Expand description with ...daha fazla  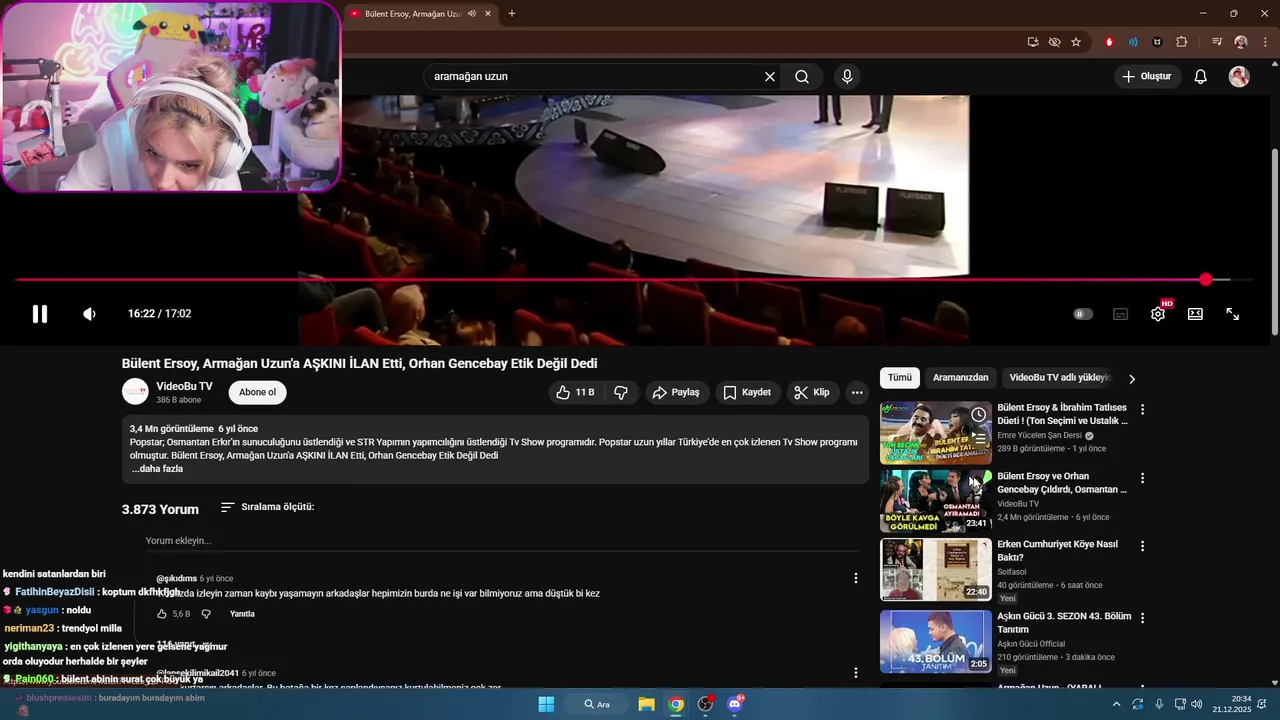(x=157, y=469)
